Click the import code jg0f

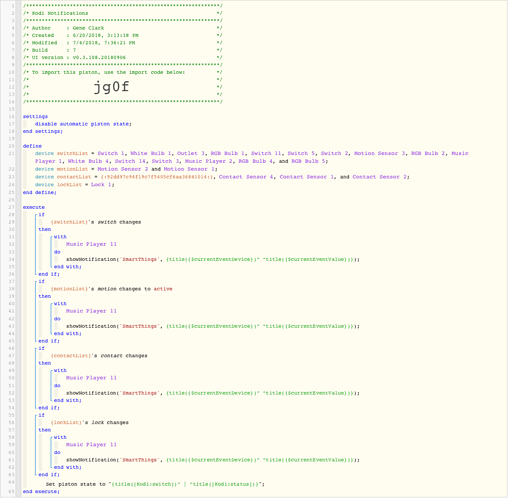pyautogui.click(x=111, y=87)
